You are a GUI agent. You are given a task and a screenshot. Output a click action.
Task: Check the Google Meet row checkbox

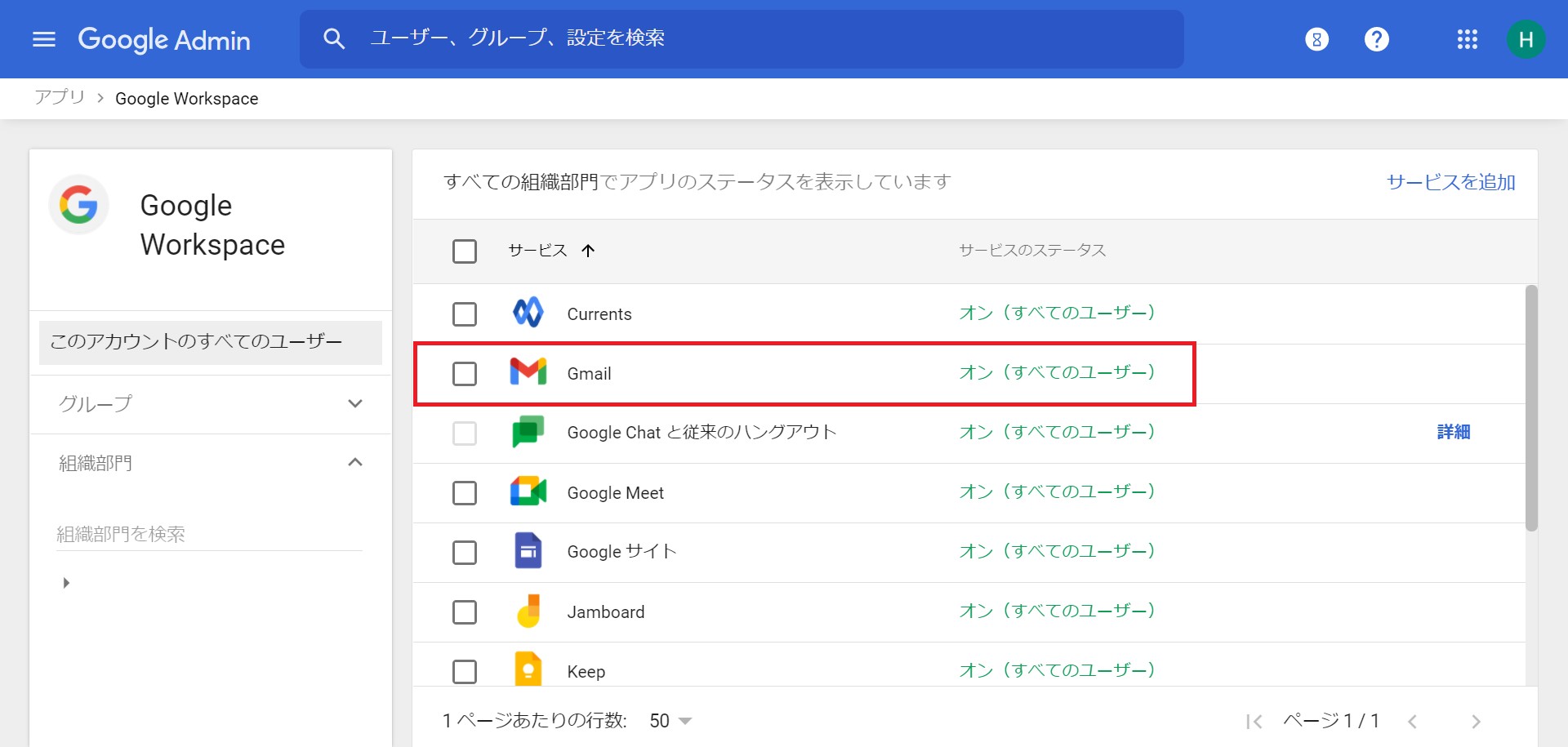coord(465,493)
